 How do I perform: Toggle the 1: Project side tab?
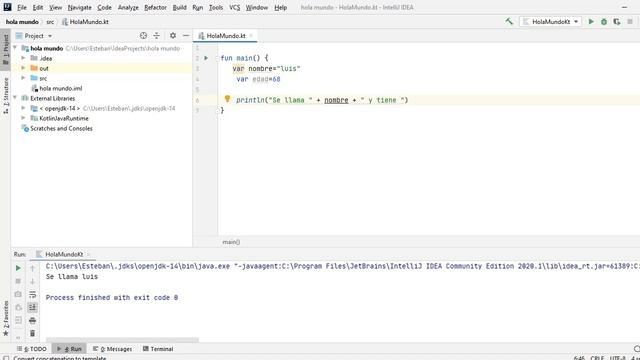(5, 49)
